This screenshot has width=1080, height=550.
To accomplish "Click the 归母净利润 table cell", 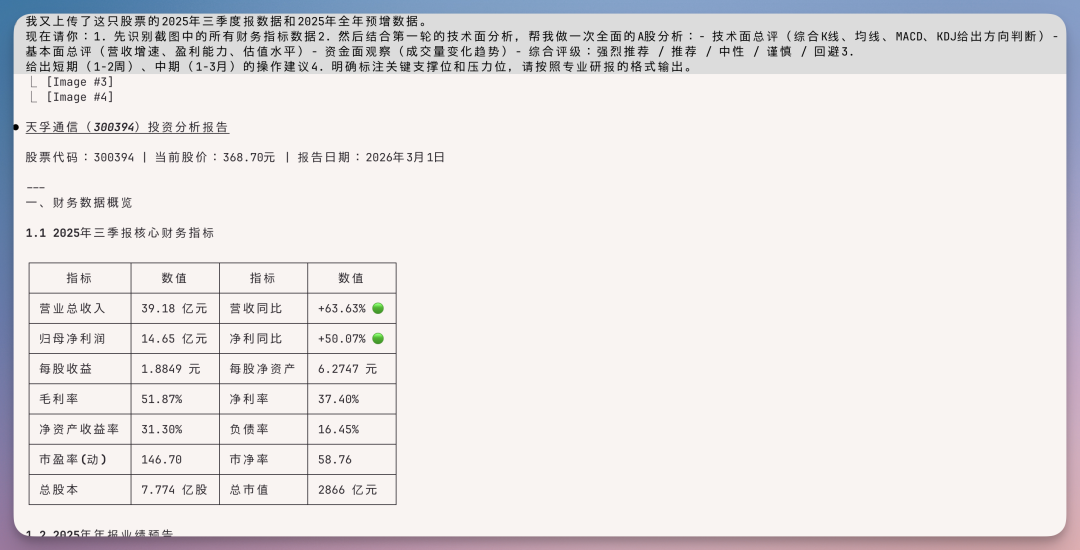I will click(x=80, y=339).
